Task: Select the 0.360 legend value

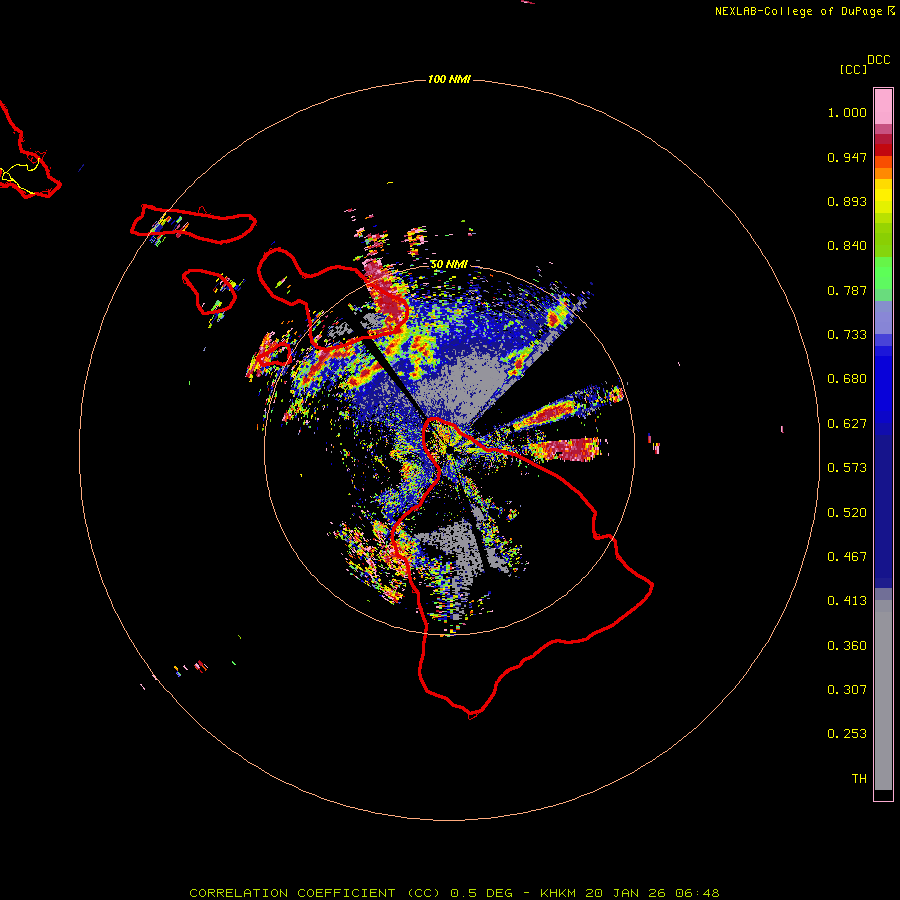Action: [847, 646]
